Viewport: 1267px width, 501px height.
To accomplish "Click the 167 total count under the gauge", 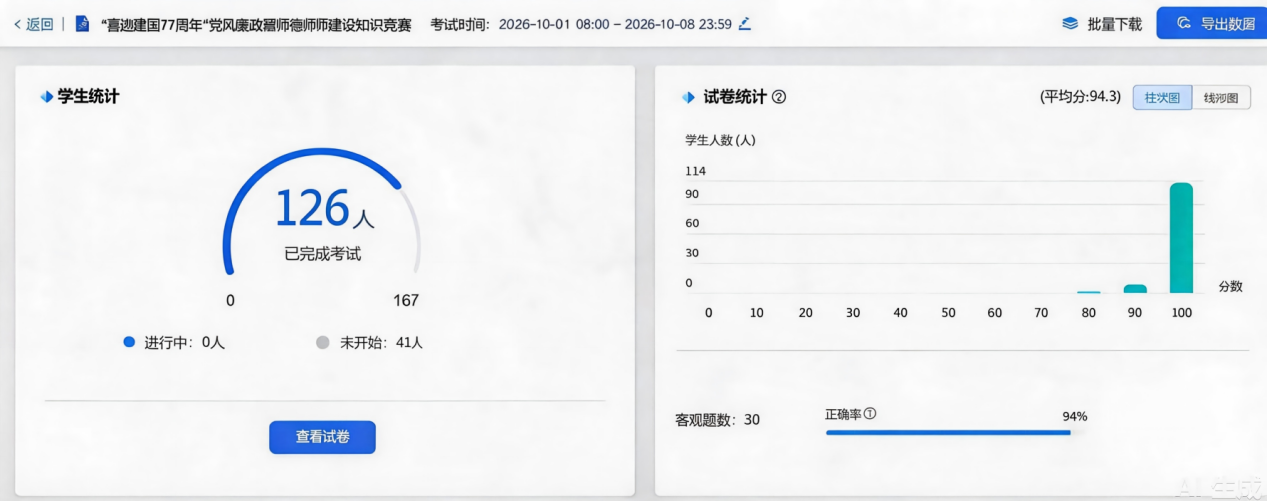I will click(406, 300).
